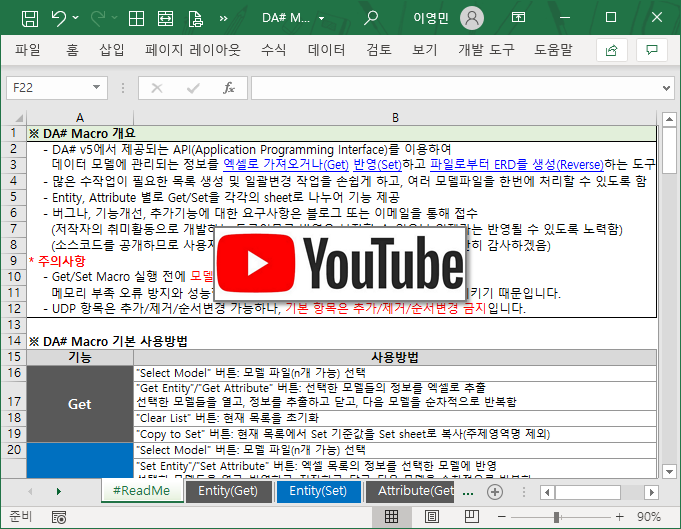Switch to the Entity(Set) sheet tab
This screenshot has width=681, height=529.
[318, 491]
